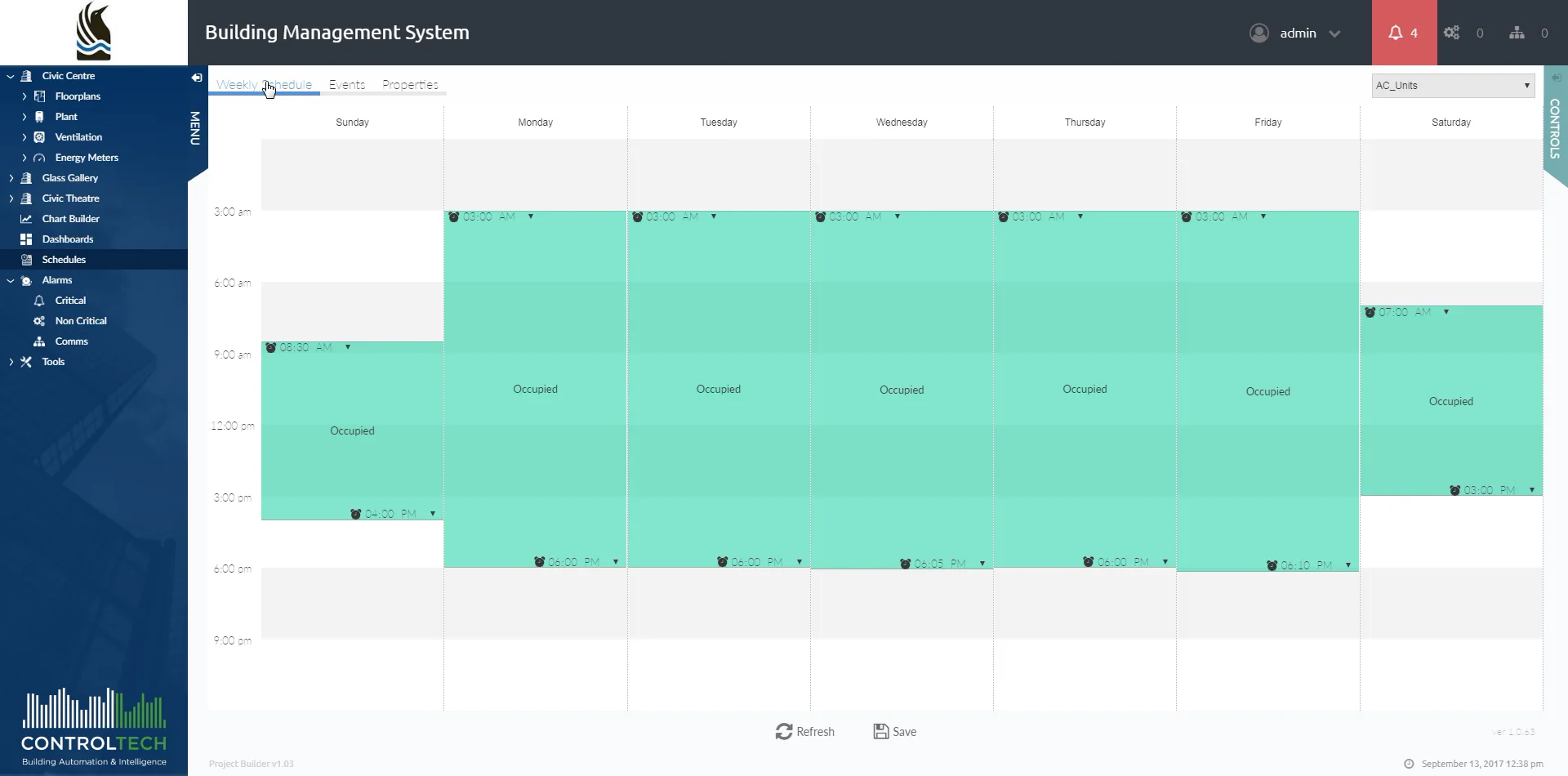Click the alarm bell showing 4 notifications
This screenshot has height=776, width=1568.
pyautogui.click(x=1398, y=33)
